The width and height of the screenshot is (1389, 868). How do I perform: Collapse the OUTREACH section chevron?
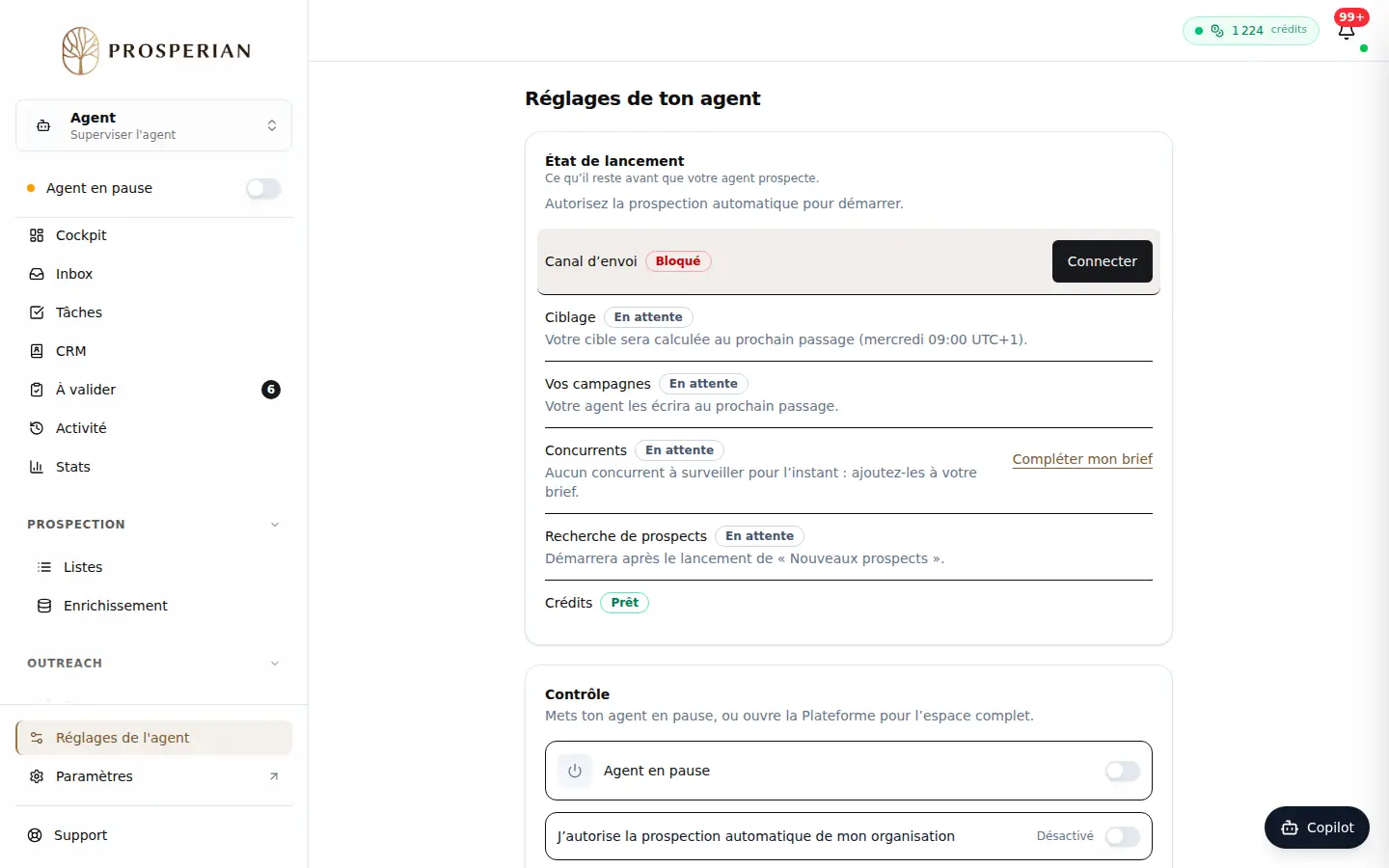(x=275, y=664)
